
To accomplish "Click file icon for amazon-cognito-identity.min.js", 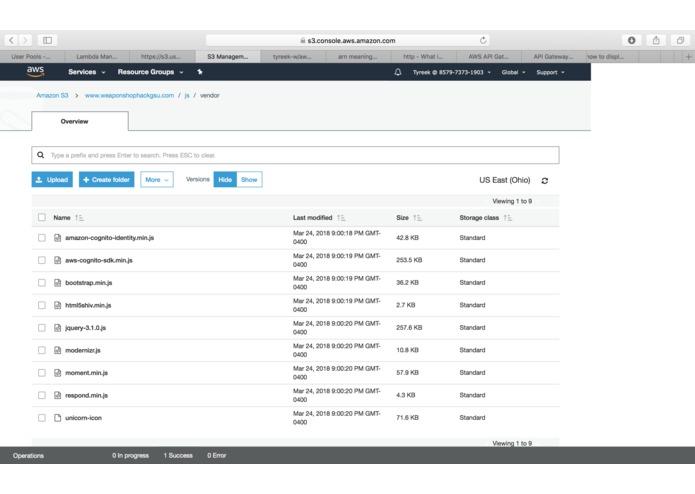I will (58, 238).
